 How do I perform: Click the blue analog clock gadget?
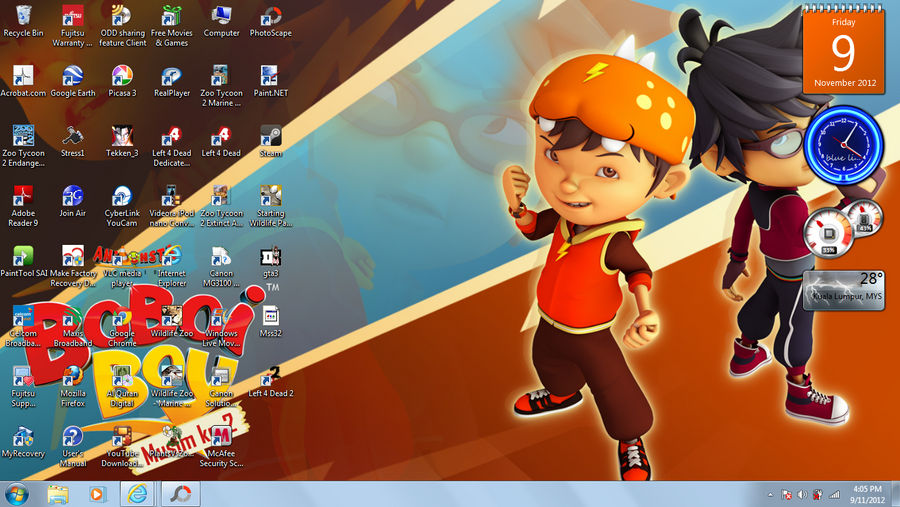(843, 145)
